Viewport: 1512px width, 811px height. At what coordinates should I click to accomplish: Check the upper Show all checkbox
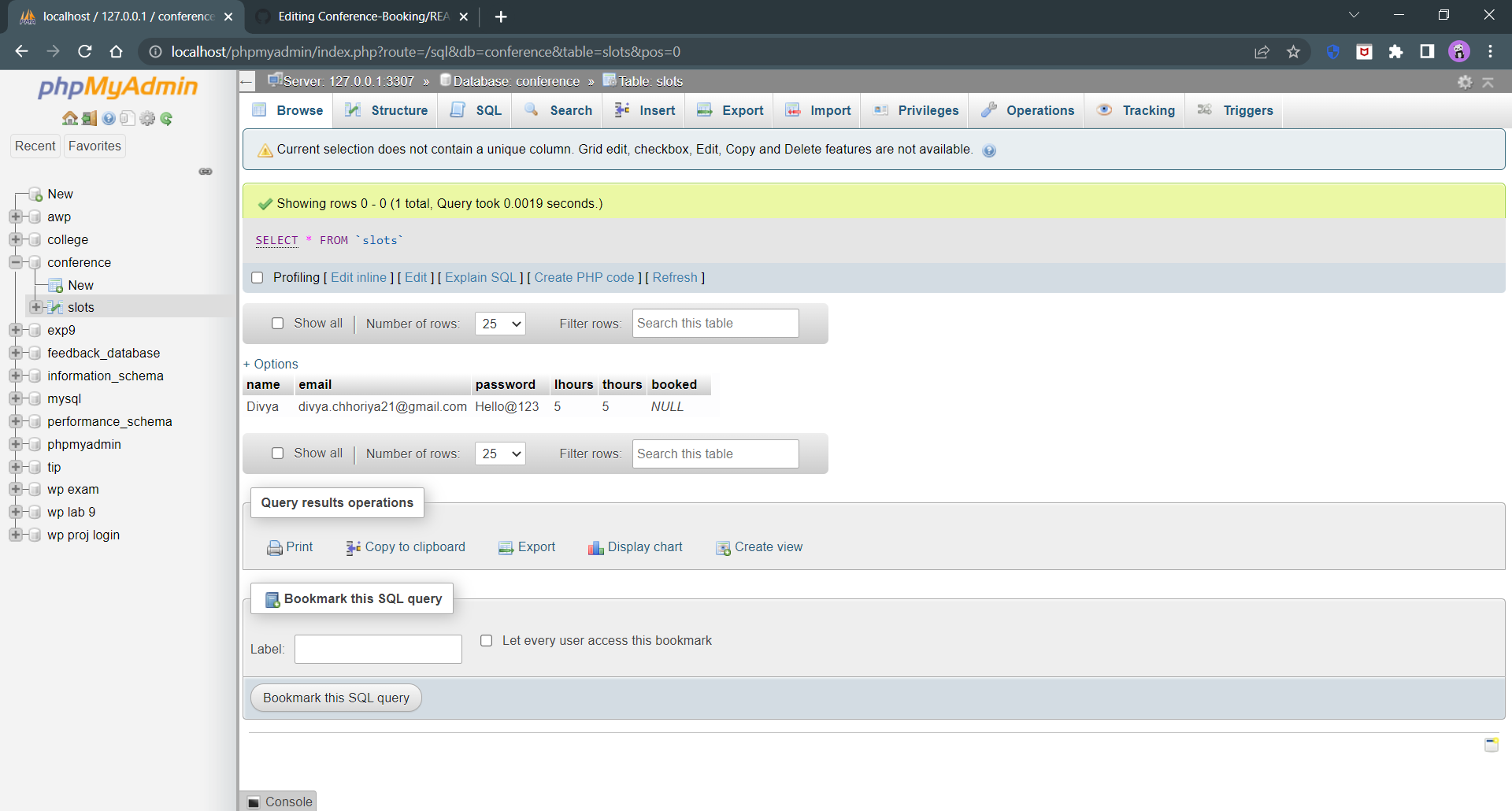point(277,323)
